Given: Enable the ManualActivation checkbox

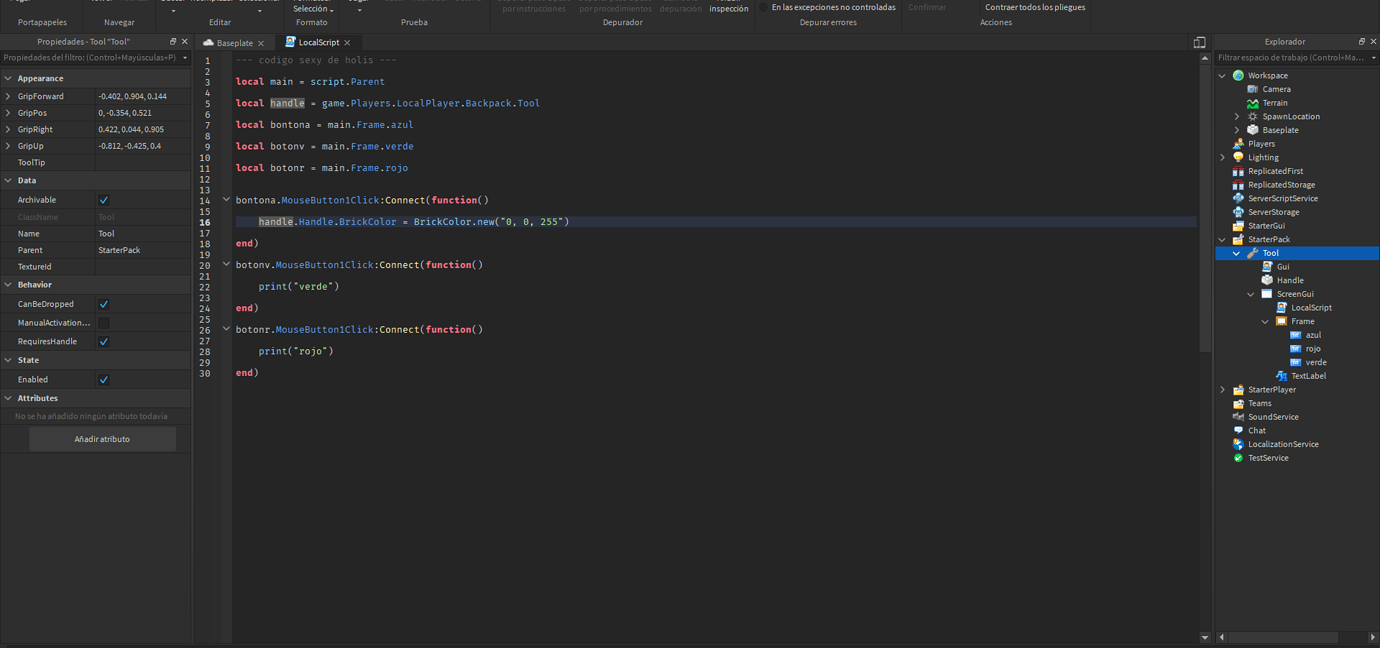Looking at the screenshot, I should click(104, 323).
